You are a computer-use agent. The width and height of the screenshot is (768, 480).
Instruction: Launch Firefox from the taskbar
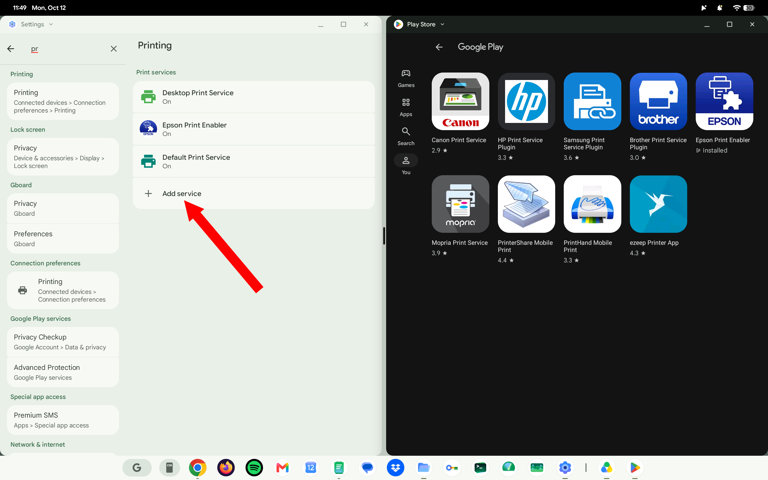(226, 468)
